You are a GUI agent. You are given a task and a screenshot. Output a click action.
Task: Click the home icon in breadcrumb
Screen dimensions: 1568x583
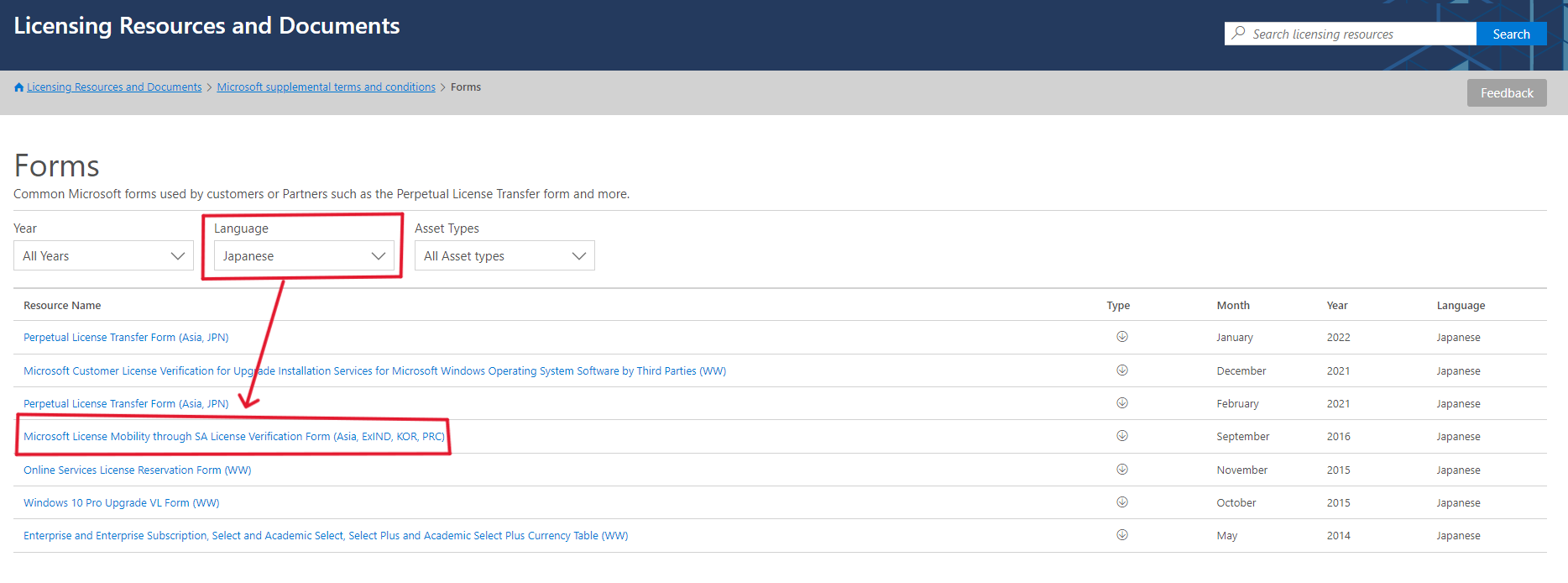(x=18, y=87)
